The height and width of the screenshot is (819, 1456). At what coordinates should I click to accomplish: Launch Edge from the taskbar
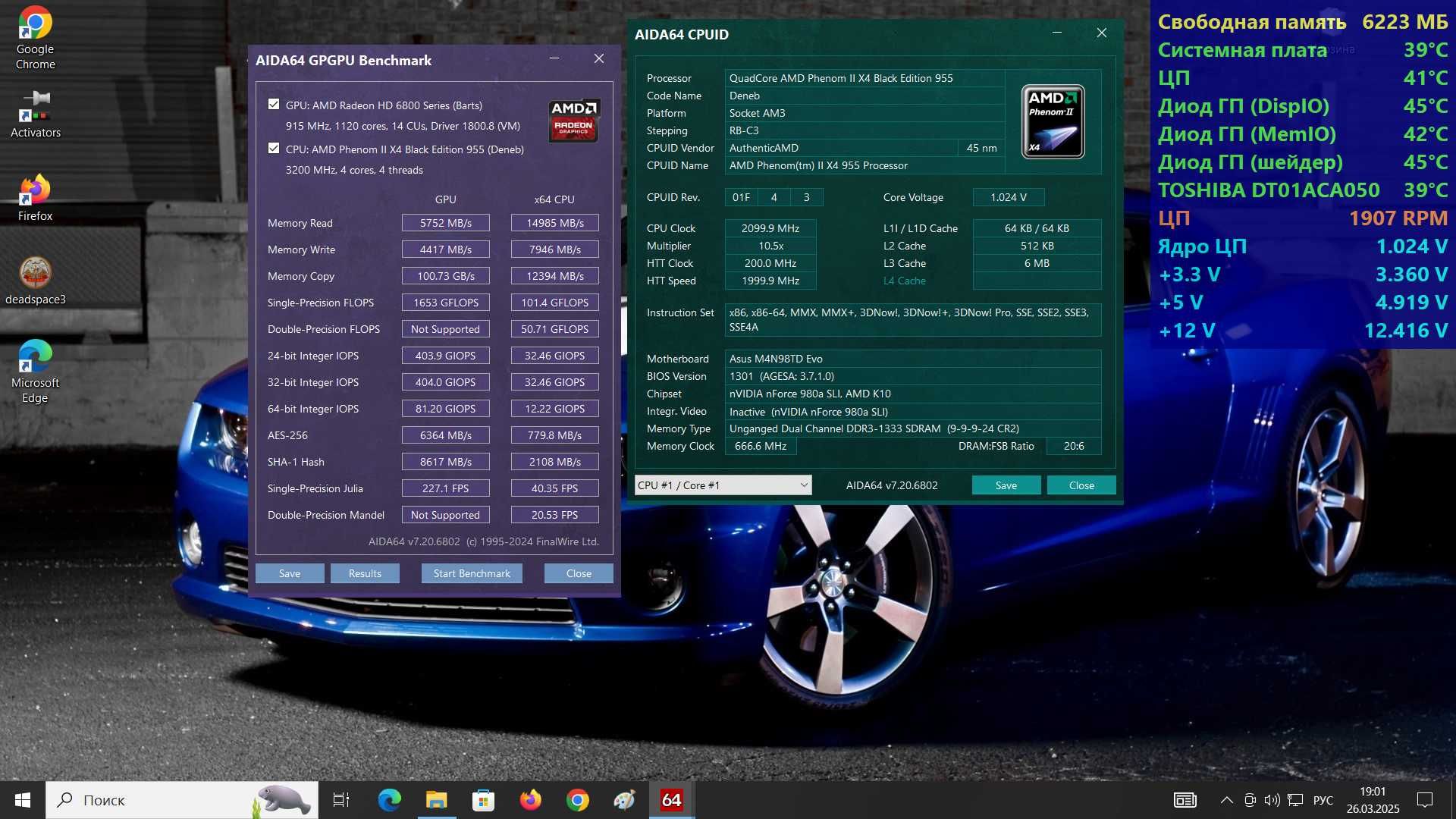tap(389, 800)
